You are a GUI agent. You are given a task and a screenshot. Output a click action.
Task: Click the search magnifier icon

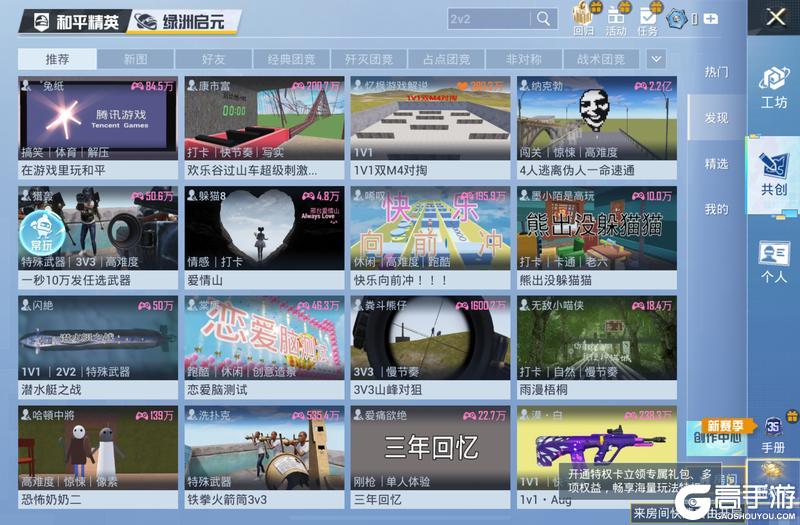click(543, 19)
